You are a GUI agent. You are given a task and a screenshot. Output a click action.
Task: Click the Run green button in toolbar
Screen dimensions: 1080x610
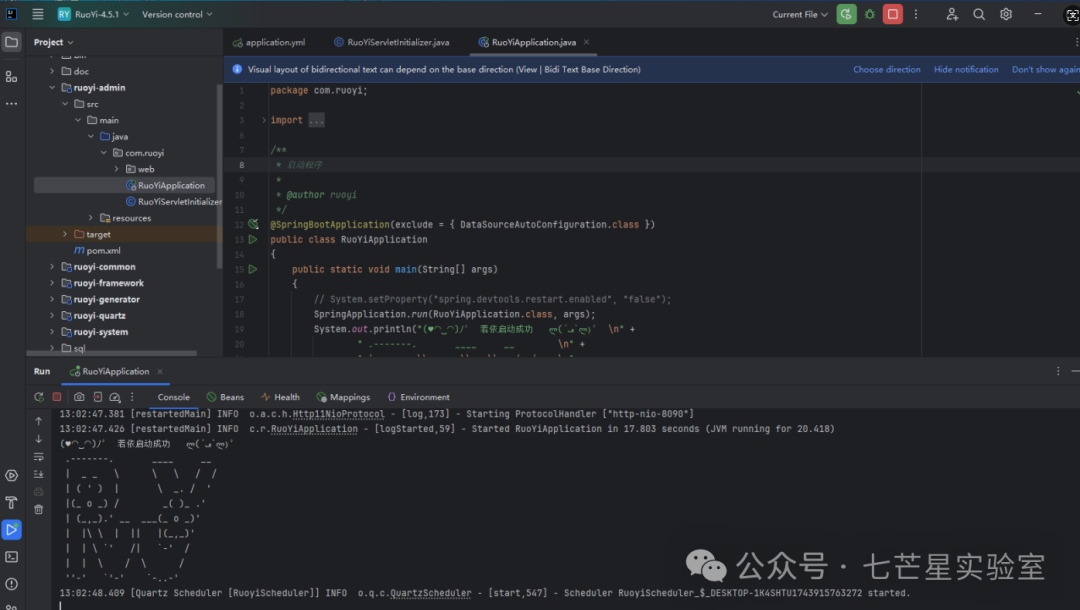(846, 14)
